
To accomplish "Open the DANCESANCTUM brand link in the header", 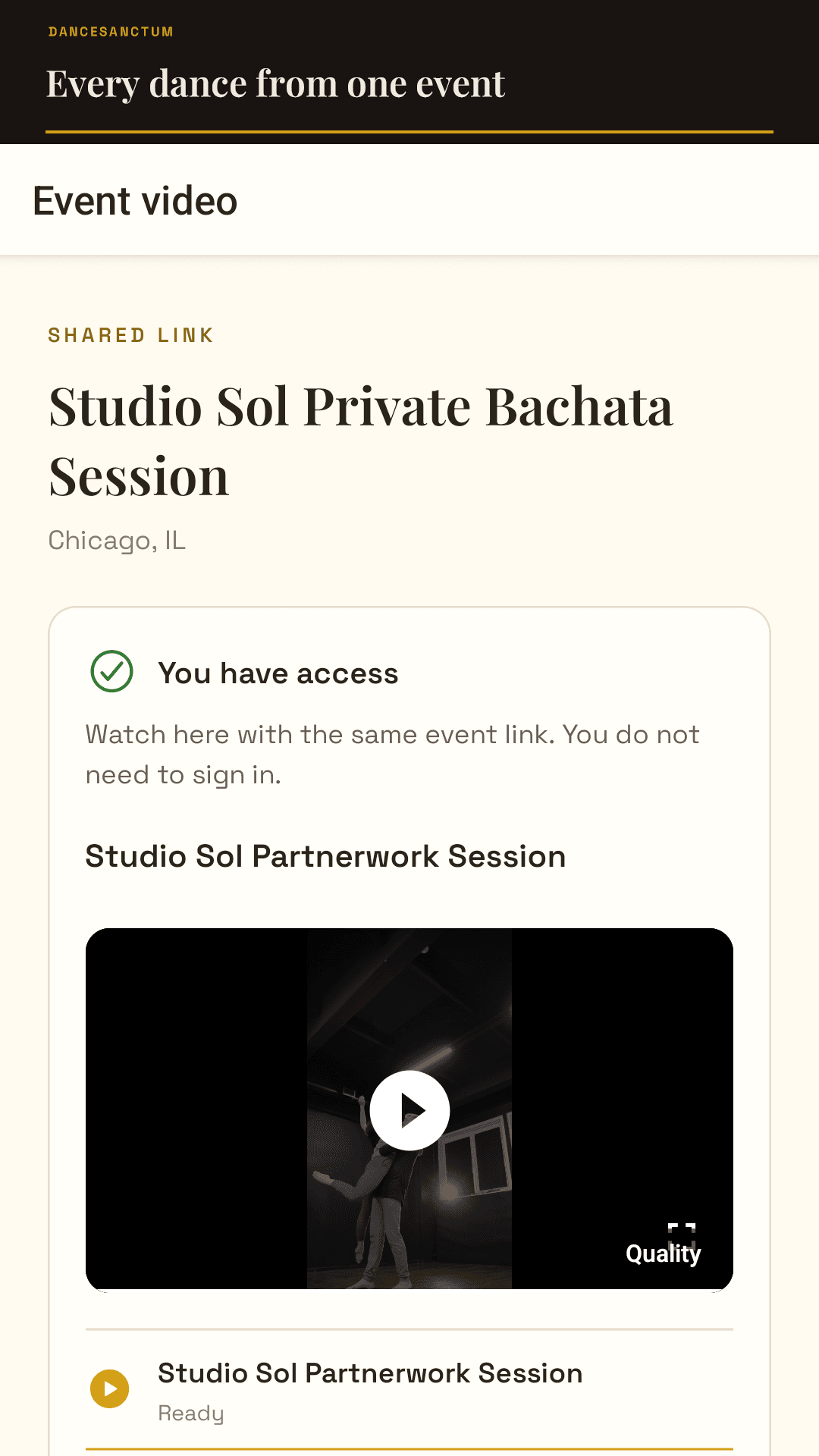I will coord(111,32).
